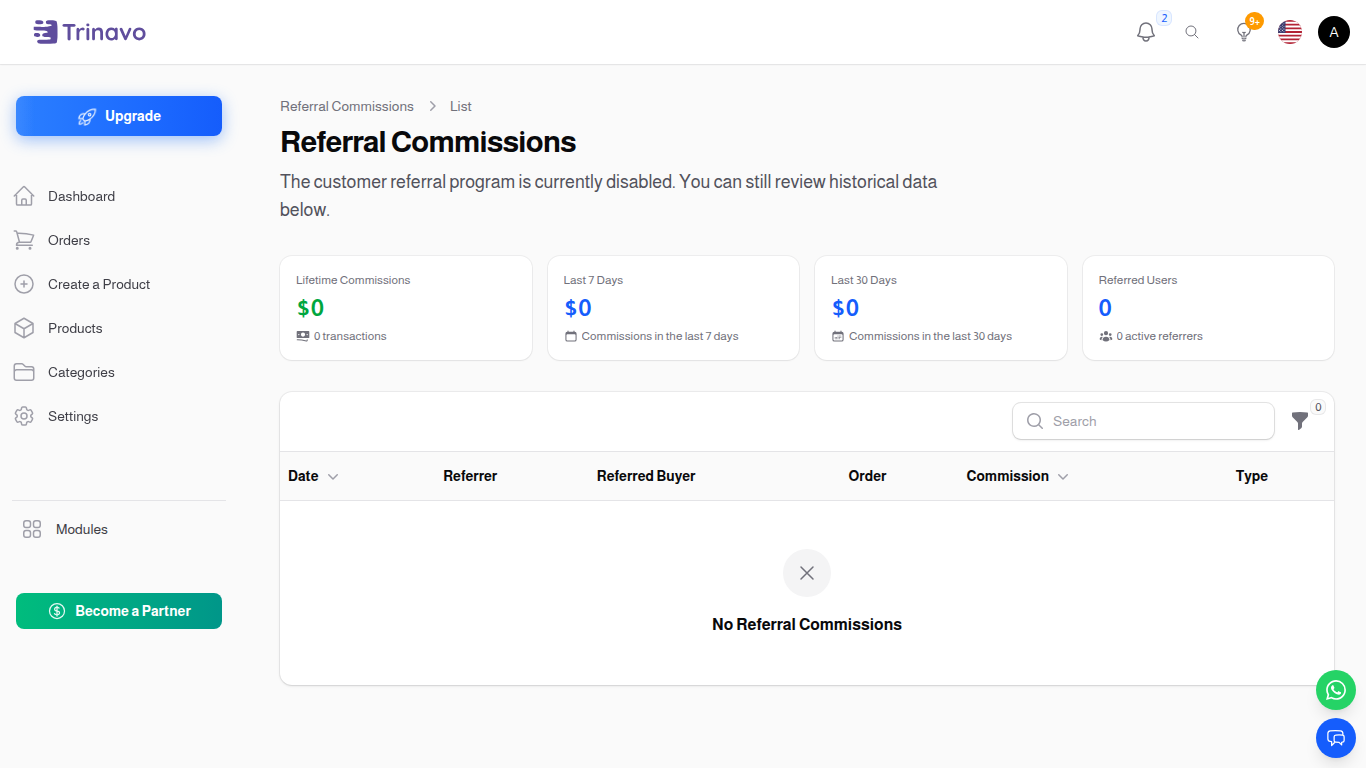Click the X icon in the empty state
The image size is (1366, 768).
coord(807,573)
